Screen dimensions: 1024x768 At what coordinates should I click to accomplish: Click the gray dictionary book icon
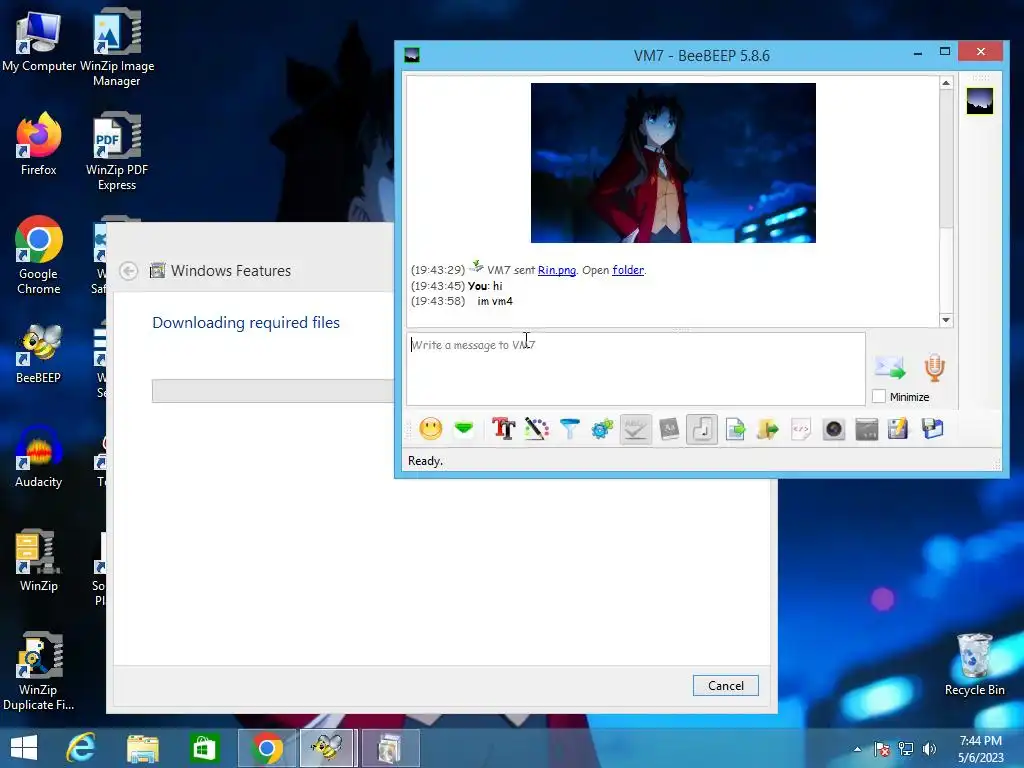669,429
